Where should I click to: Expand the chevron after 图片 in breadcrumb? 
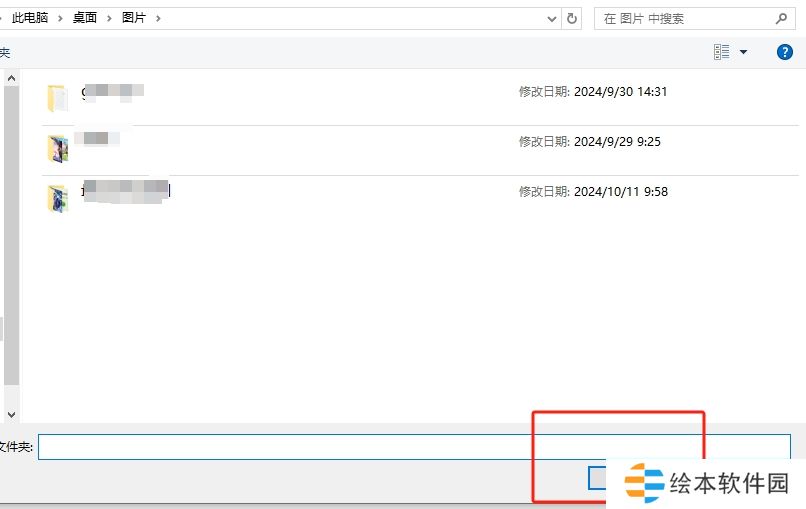(157, 18)
